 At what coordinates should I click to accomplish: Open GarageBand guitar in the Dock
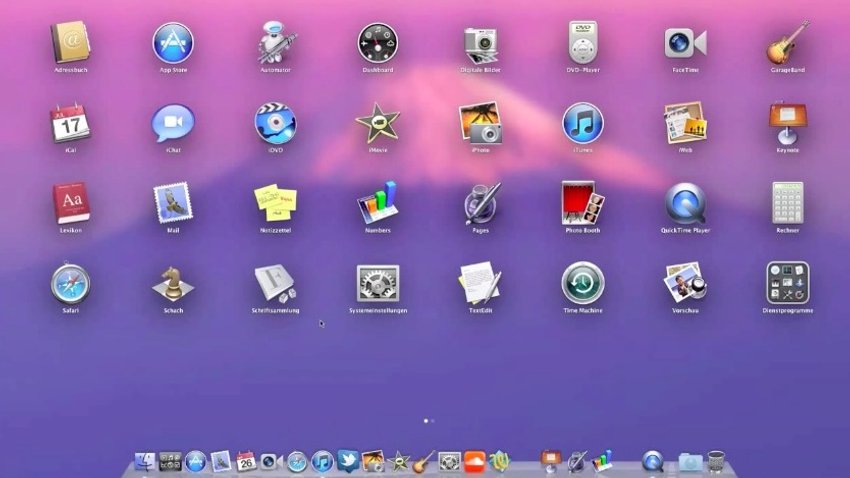pyautogui.click(x=424, y=462)
